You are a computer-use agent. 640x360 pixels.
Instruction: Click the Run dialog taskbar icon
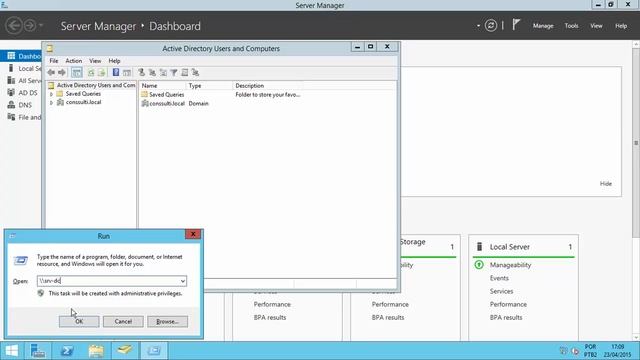coord(154,351)
